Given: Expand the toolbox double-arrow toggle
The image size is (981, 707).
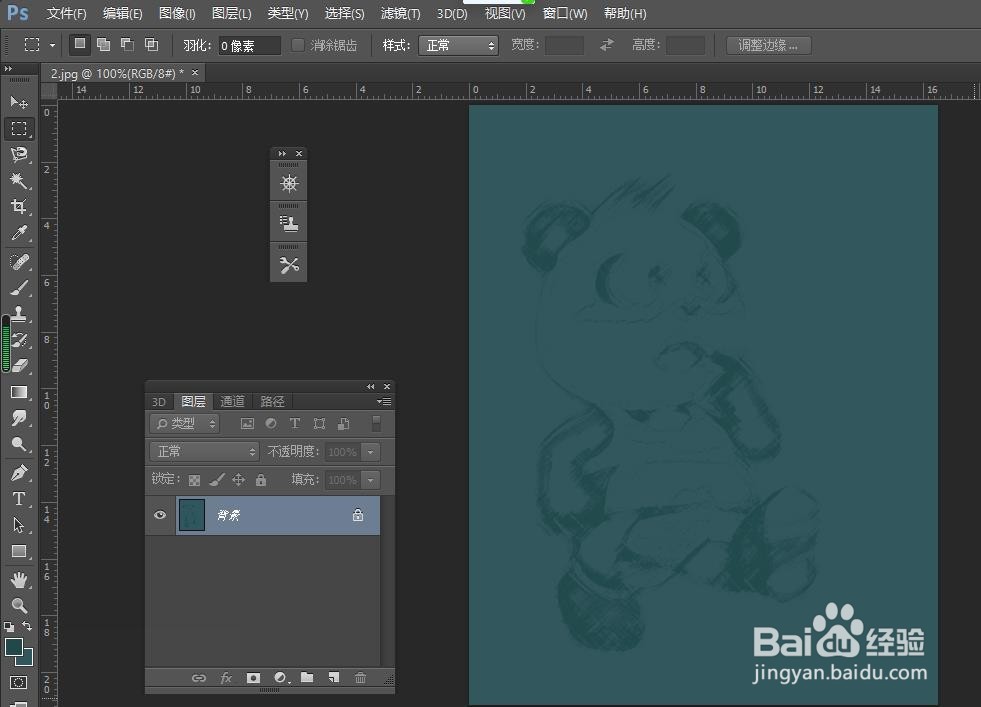Looking at the screenshot, I should pyautogui.click(x=8, y=68).
